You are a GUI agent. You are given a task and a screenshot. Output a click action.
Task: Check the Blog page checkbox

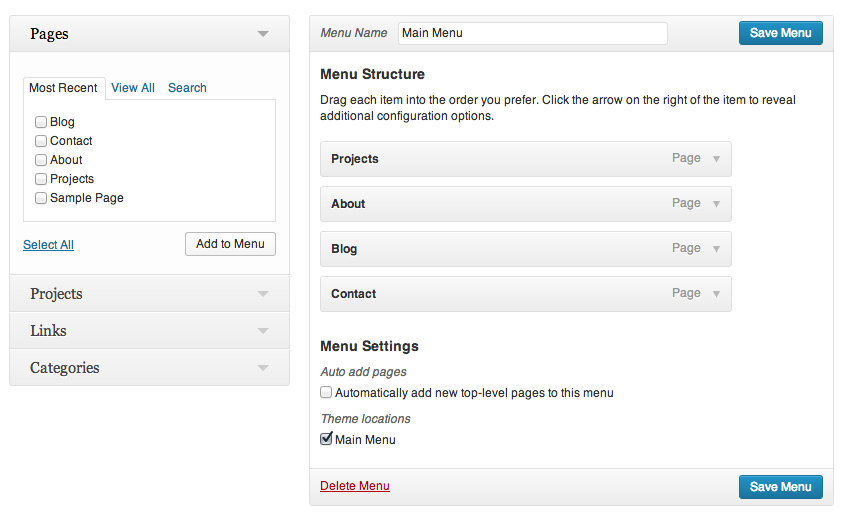point(41,122)
